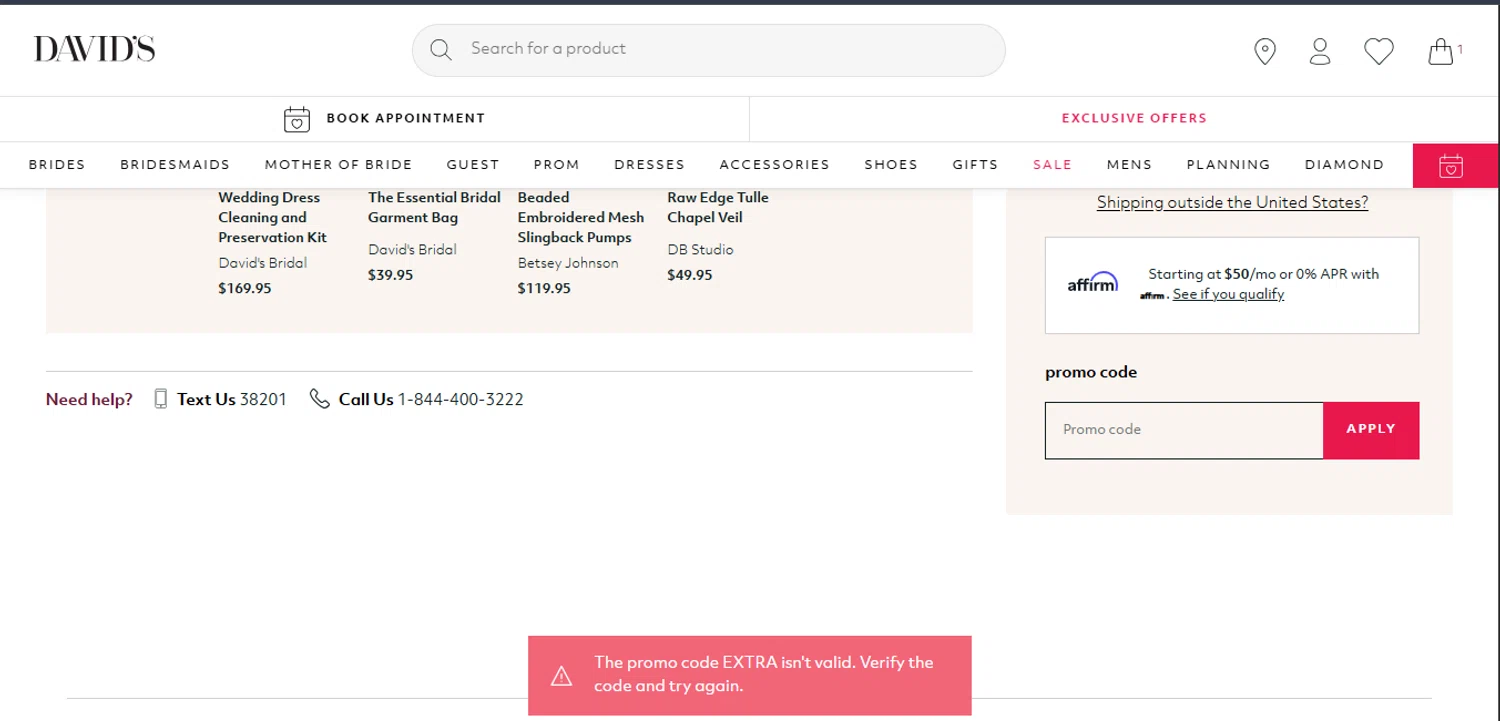Viewport: 1500px width, 721px height.
Task: Click the Betsey Johnson brand name
Action: coord(568,263)
